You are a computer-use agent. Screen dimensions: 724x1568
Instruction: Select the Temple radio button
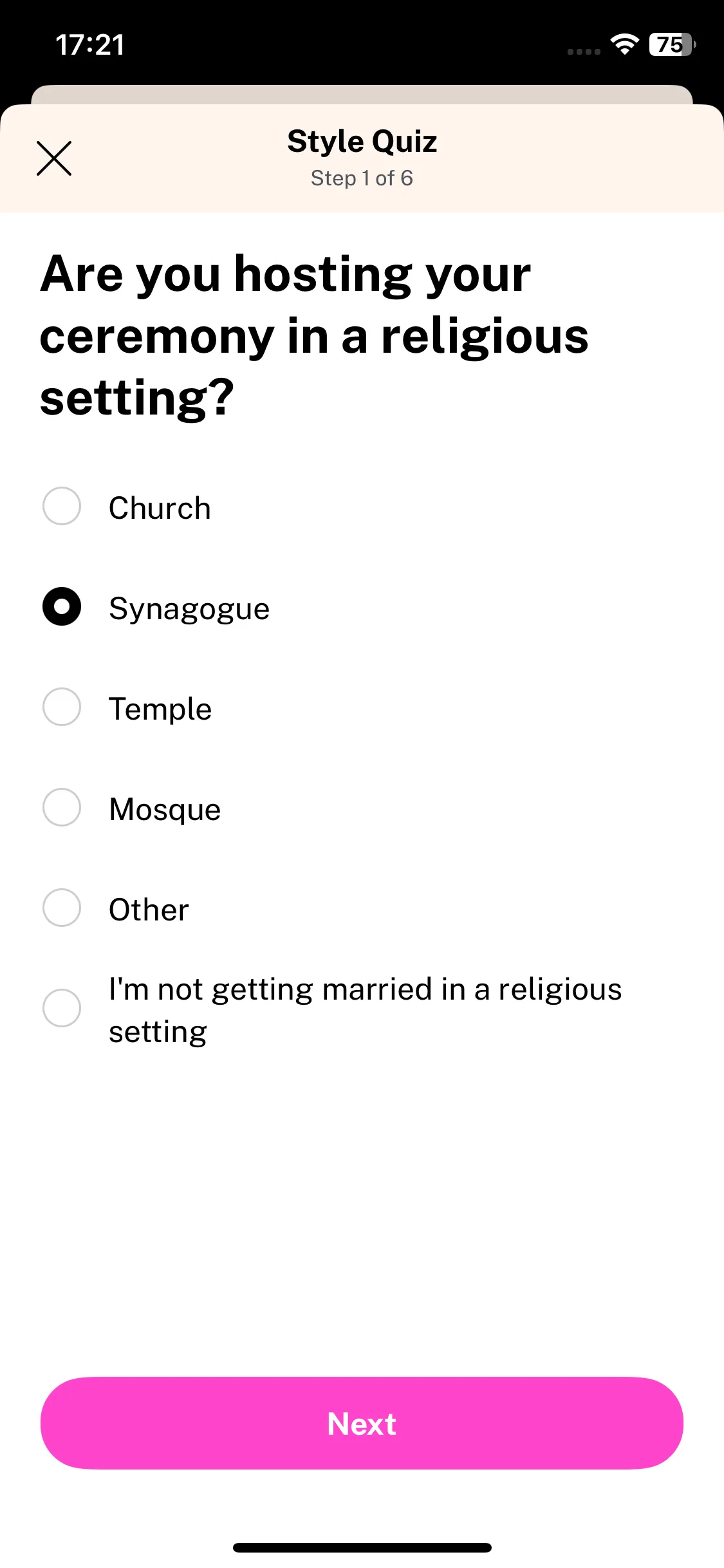(x=62, y=707)
